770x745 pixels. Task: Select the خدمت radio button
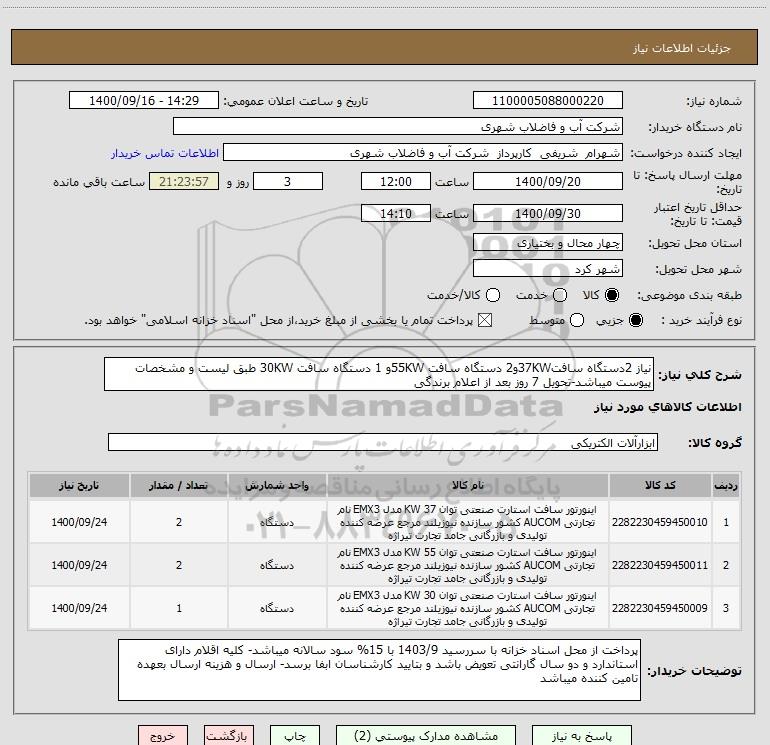(x=560, y=295)
